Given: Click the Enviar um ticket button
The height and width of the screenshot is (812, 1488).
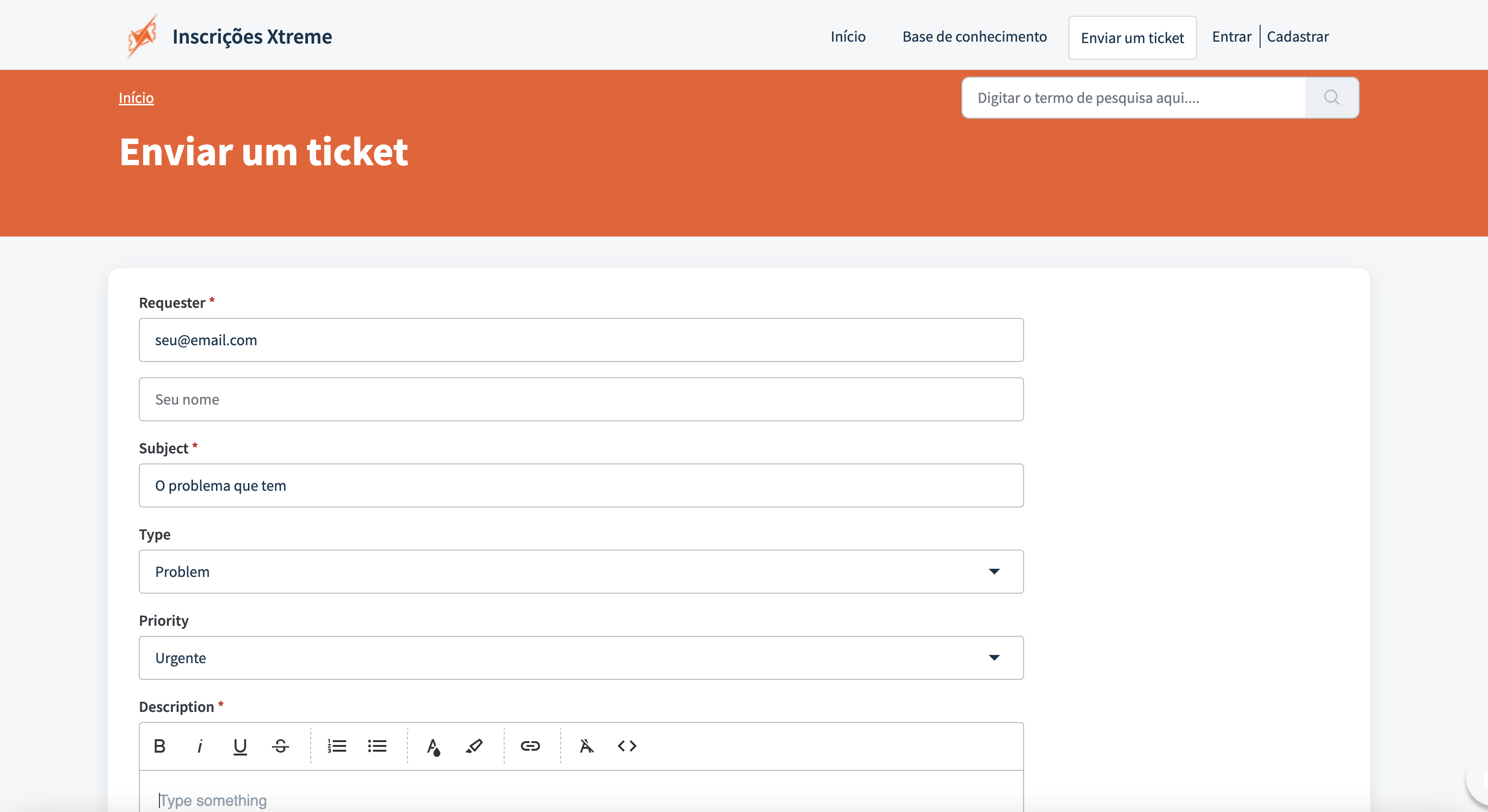Looking at the screenshot, I should click(x=1132, y=38).
